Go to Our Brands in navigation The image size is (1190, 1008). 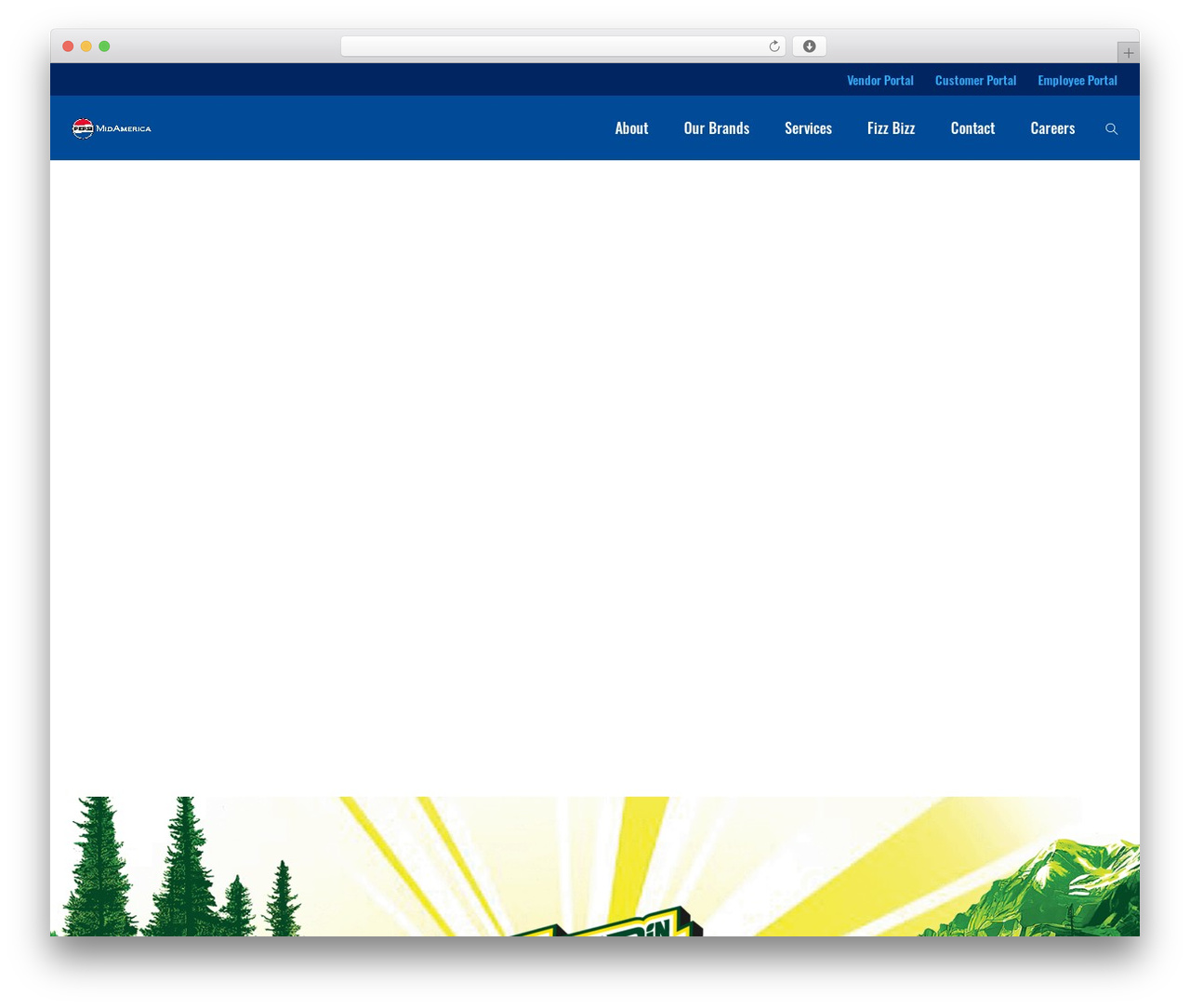pyautogui.click(x=717, y=128)
